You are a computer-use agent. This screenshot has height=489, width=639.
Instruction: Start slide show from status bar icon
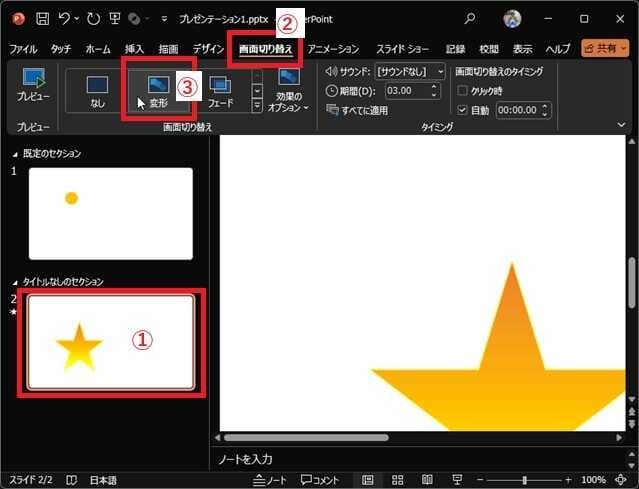[x=456, y=480]
